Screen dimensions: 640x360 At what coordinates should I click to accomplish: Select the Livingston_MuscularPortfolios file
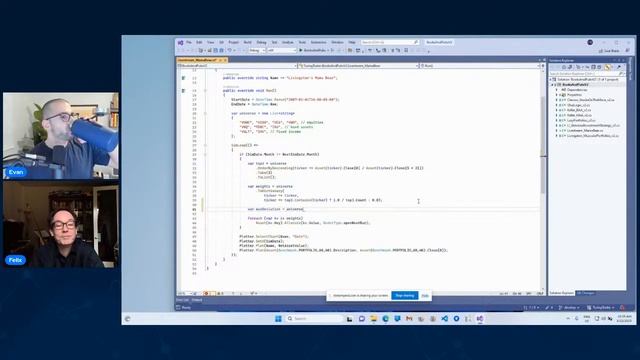coord(593,136)
